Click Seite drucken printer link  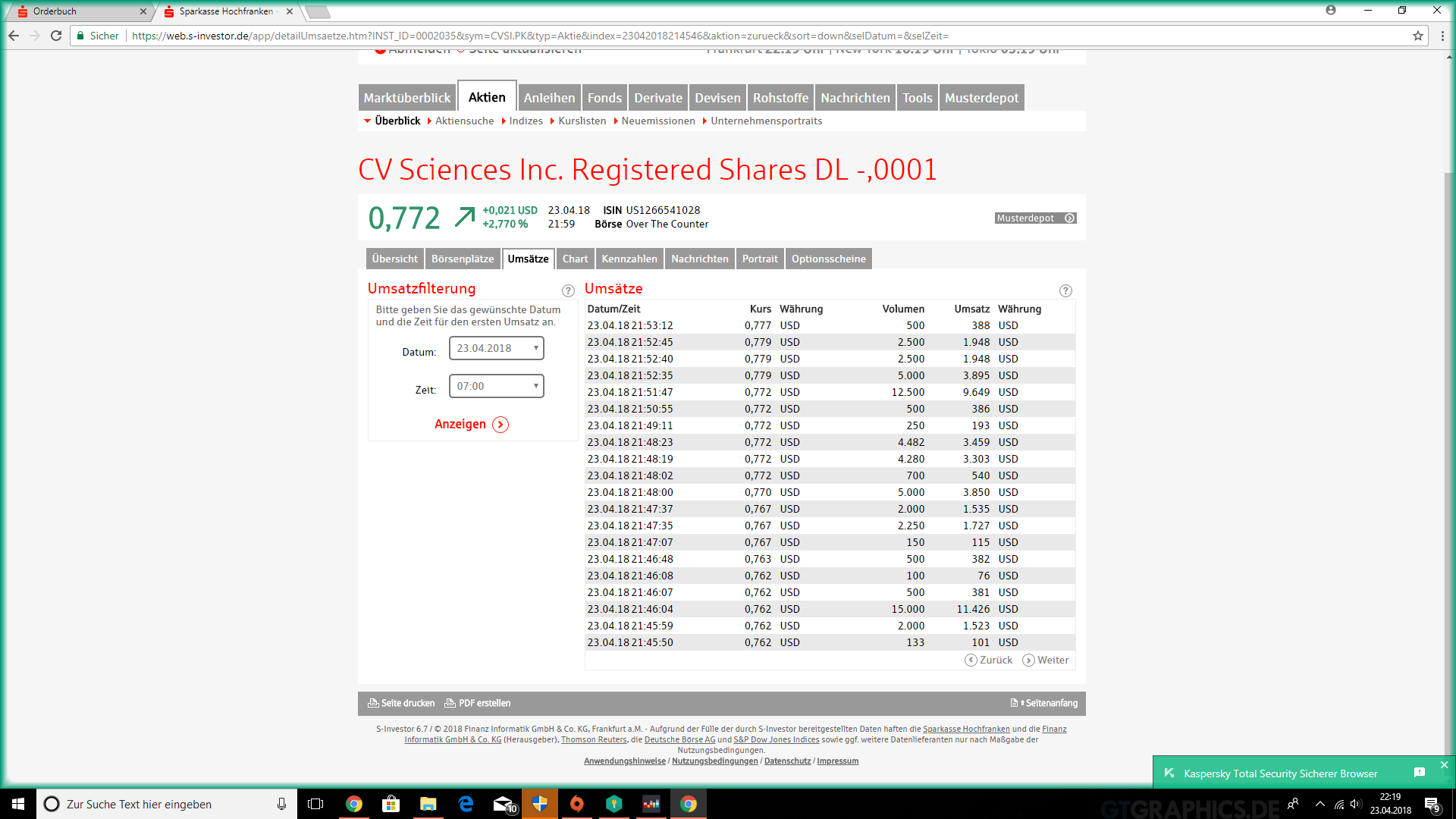pyautogui.click(x=401, y=703)
